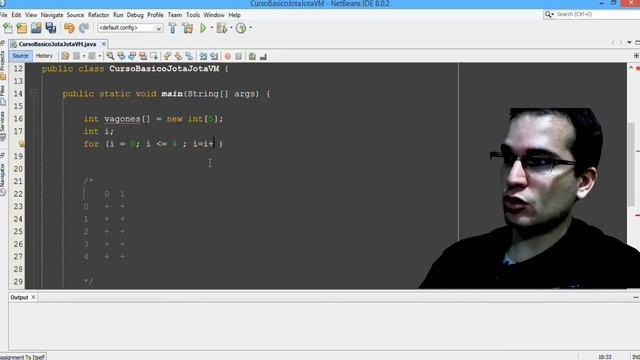Click the Comment icon in the editor toolbar
This screenshot has width=640, height=360.
[252, 56]
